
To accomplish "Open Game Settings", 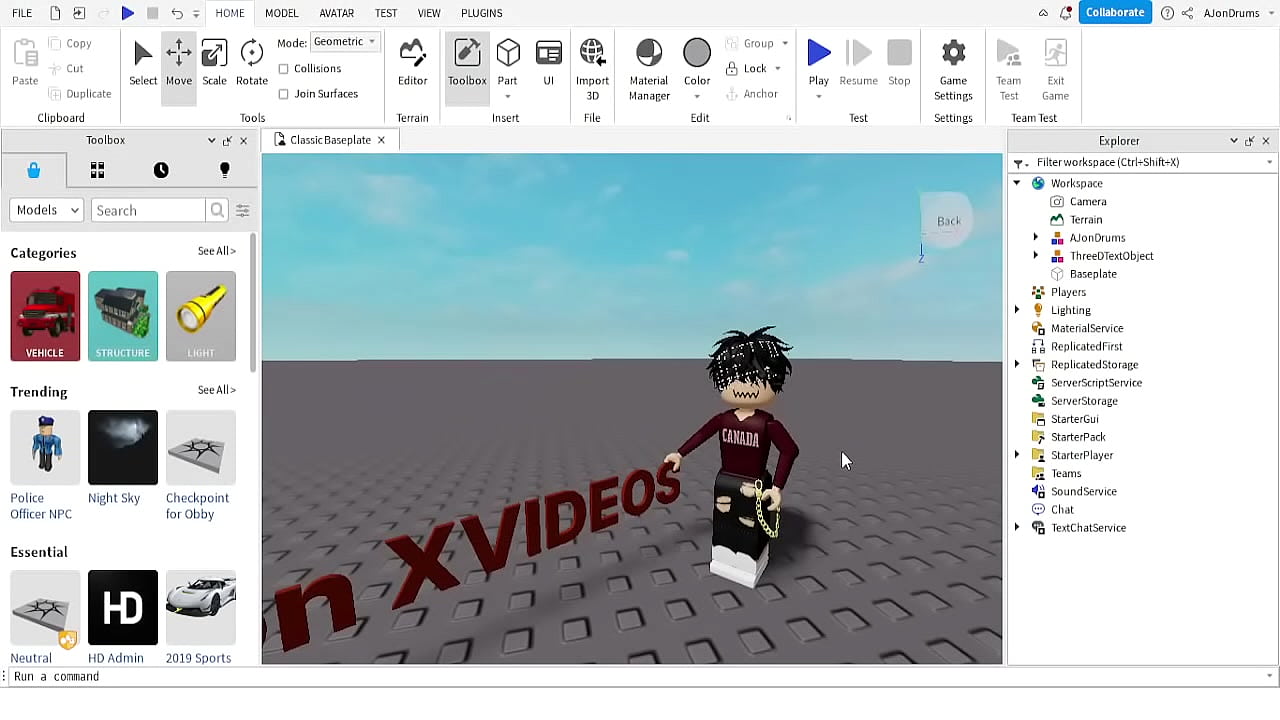I will pyautogui.click(x=952, y=62).
